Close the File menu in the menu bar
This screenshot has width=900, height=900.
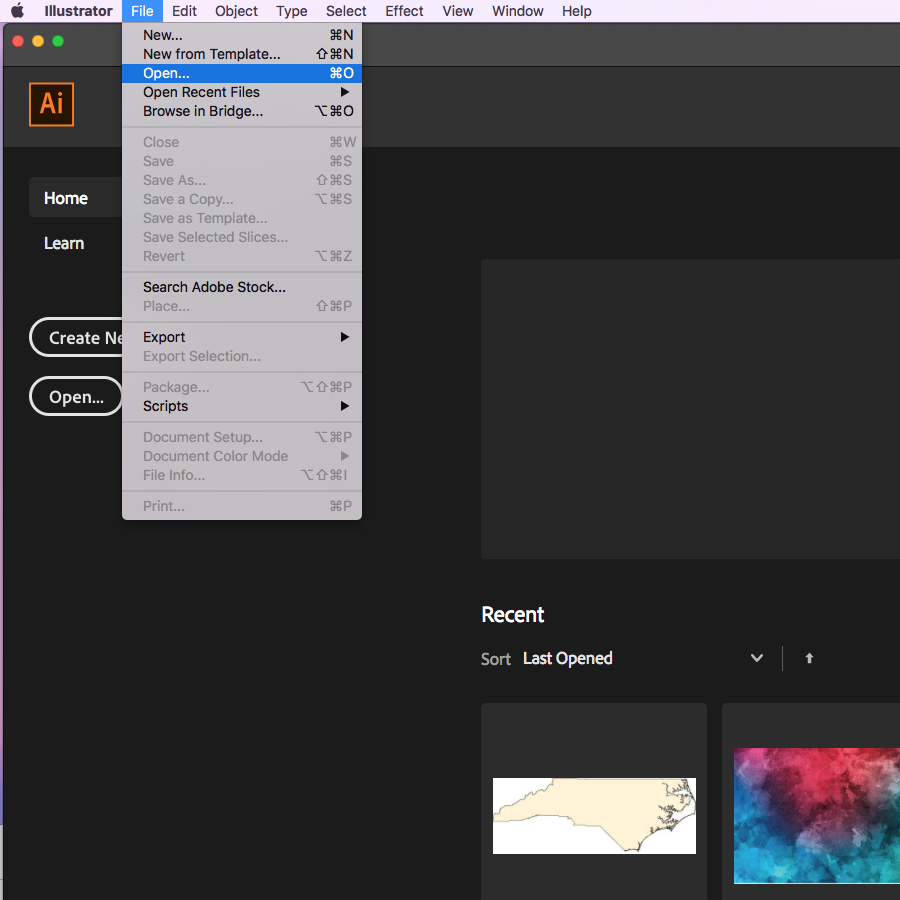tap(142, 11)
